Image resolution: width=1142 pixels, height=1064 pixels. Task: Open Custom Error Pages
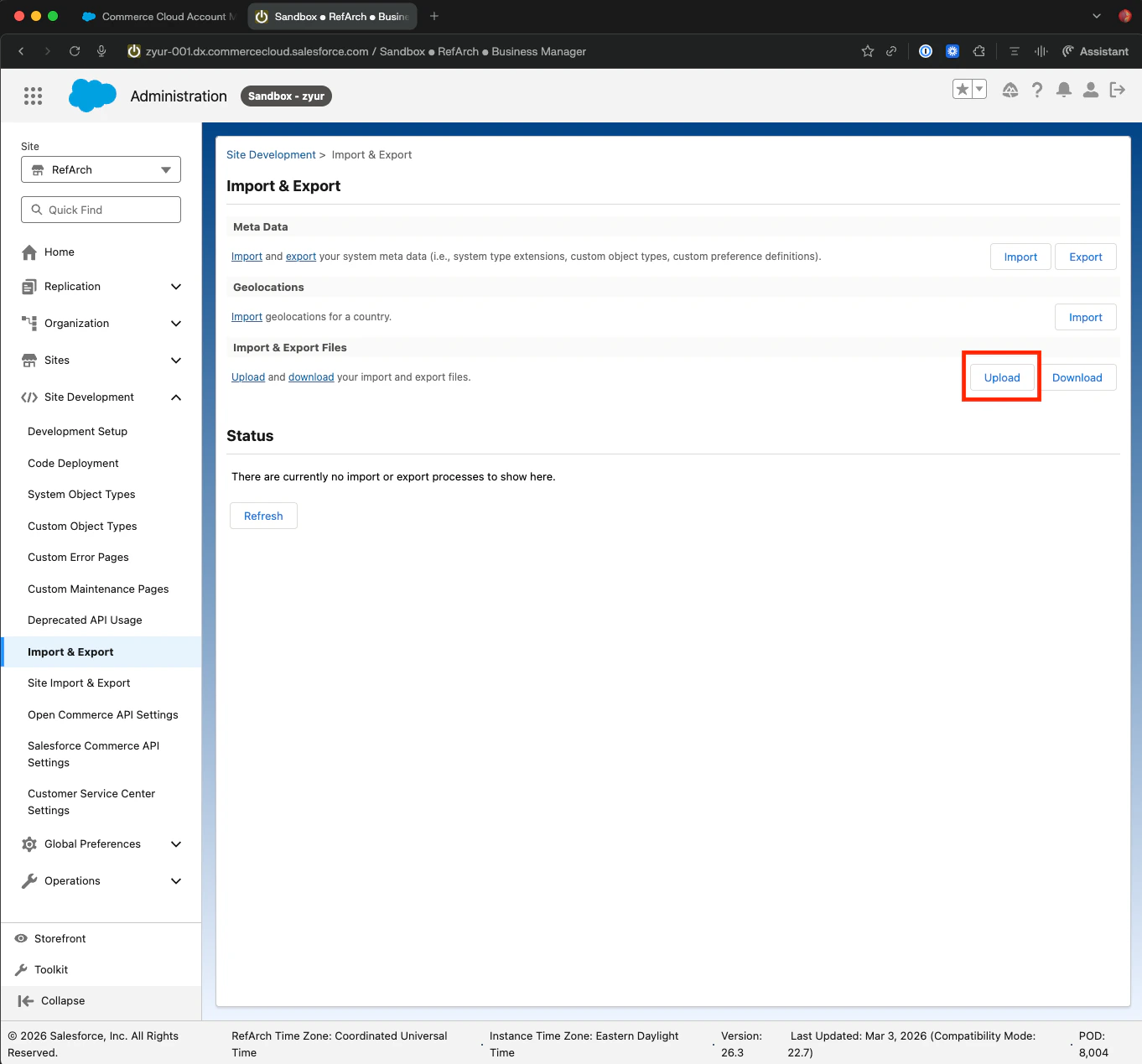[x=78, y=558]
